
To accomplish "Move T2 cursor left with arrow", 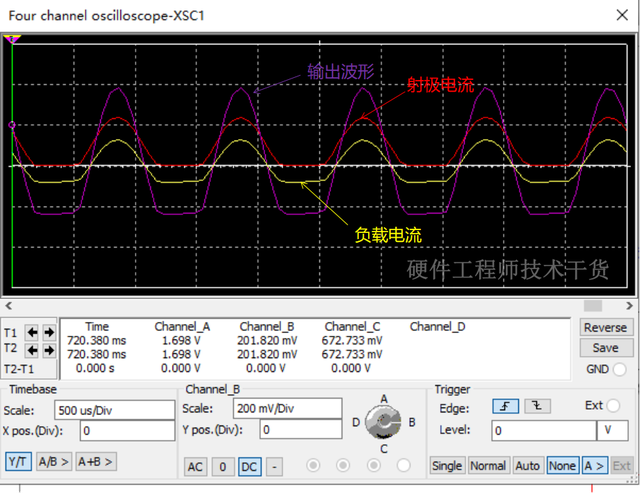I will [32, 350].
